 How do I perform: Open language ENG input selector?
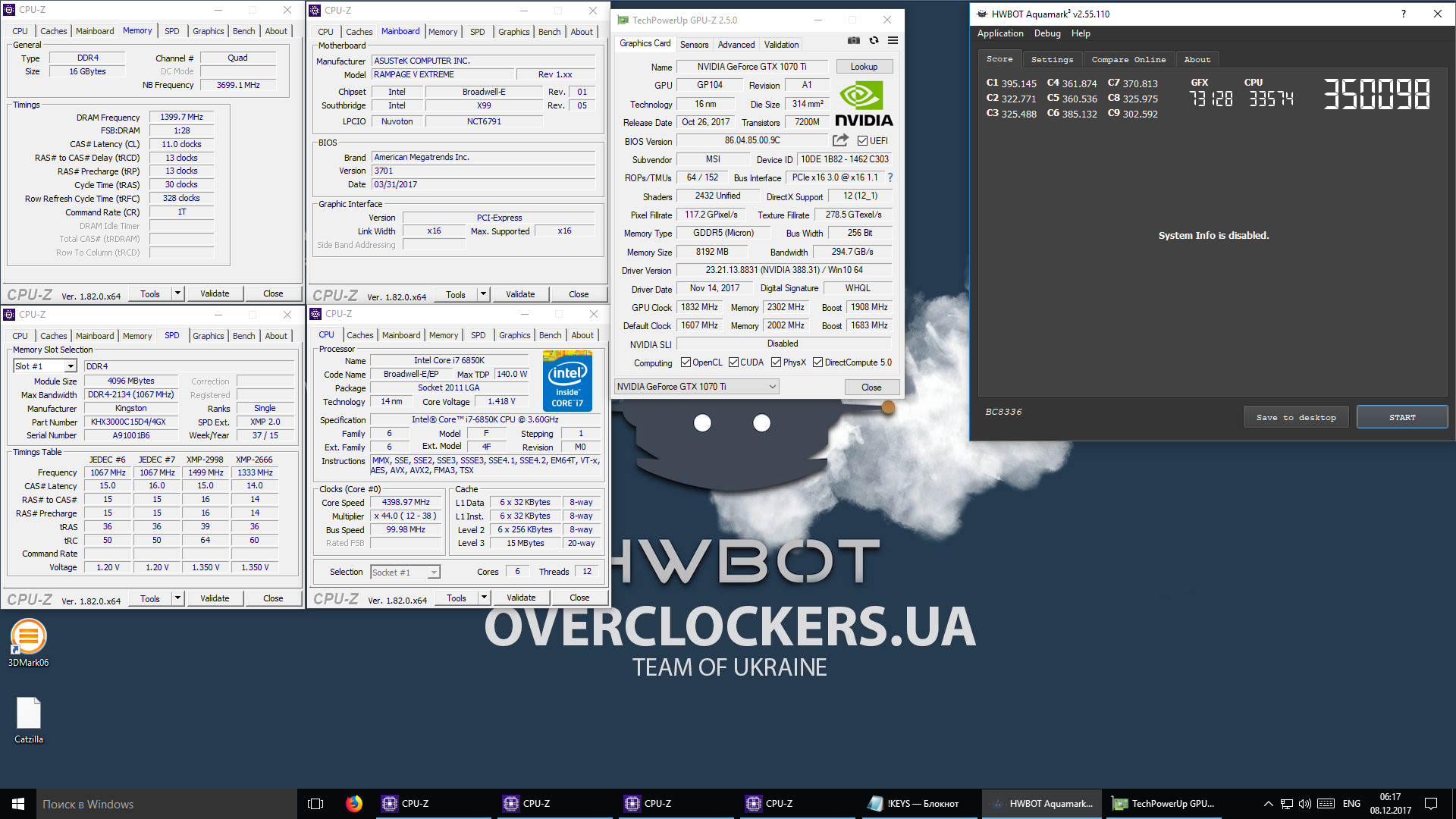tap(1351, 804)
